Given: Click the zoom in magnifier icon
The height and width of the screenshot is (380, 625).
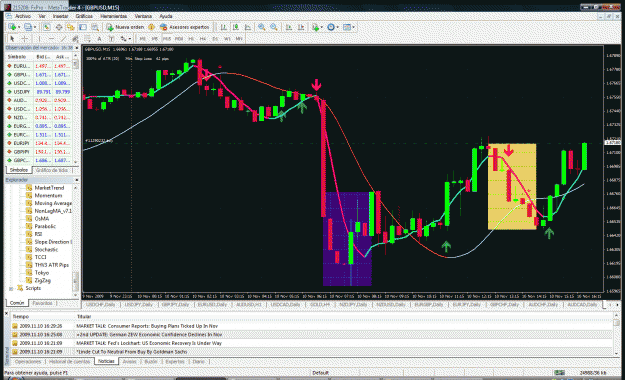Looking at the screenshot, I should pos(261,27).
